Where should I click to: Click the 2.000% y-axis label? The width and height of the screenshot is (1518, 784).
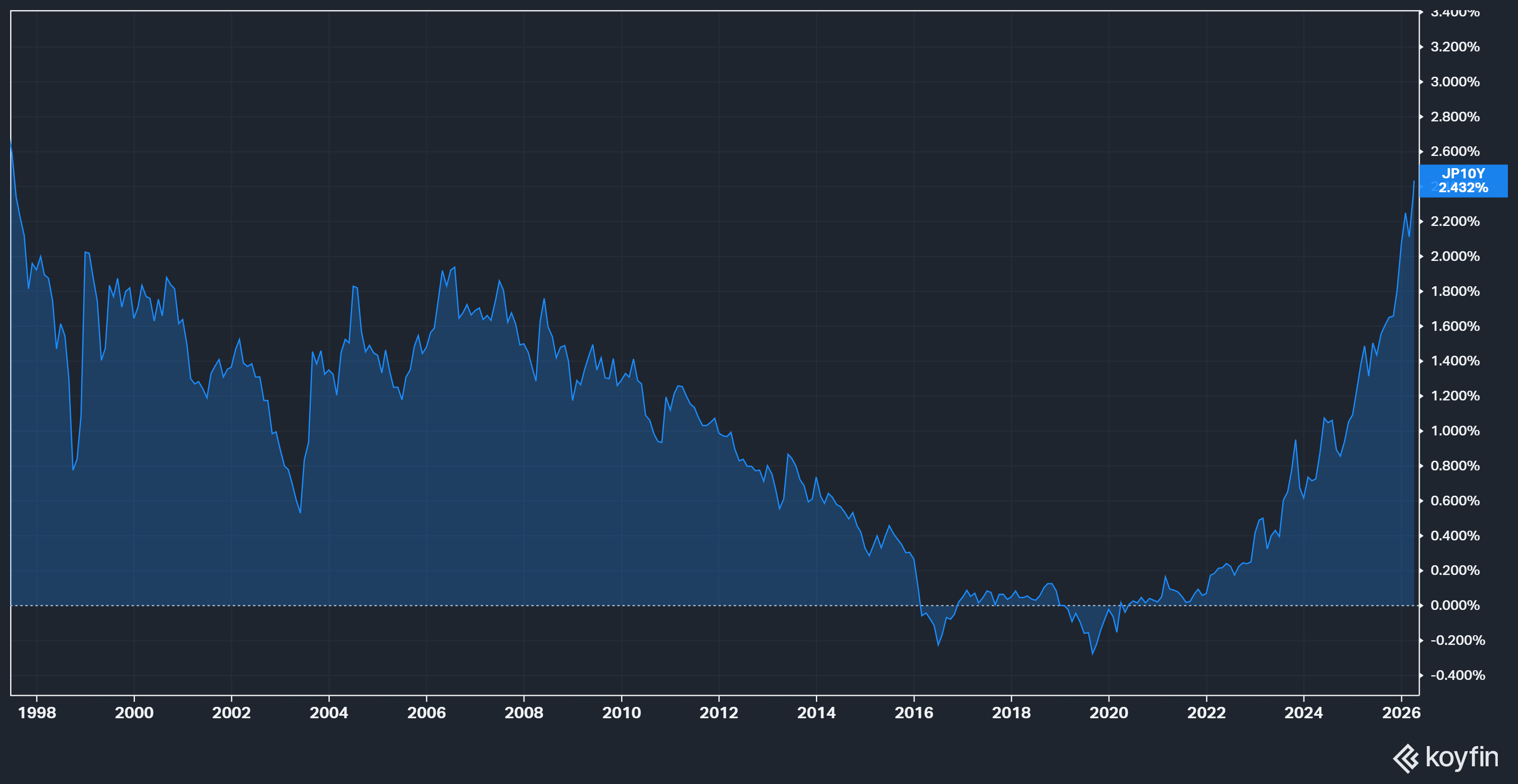pos(1455,257)
